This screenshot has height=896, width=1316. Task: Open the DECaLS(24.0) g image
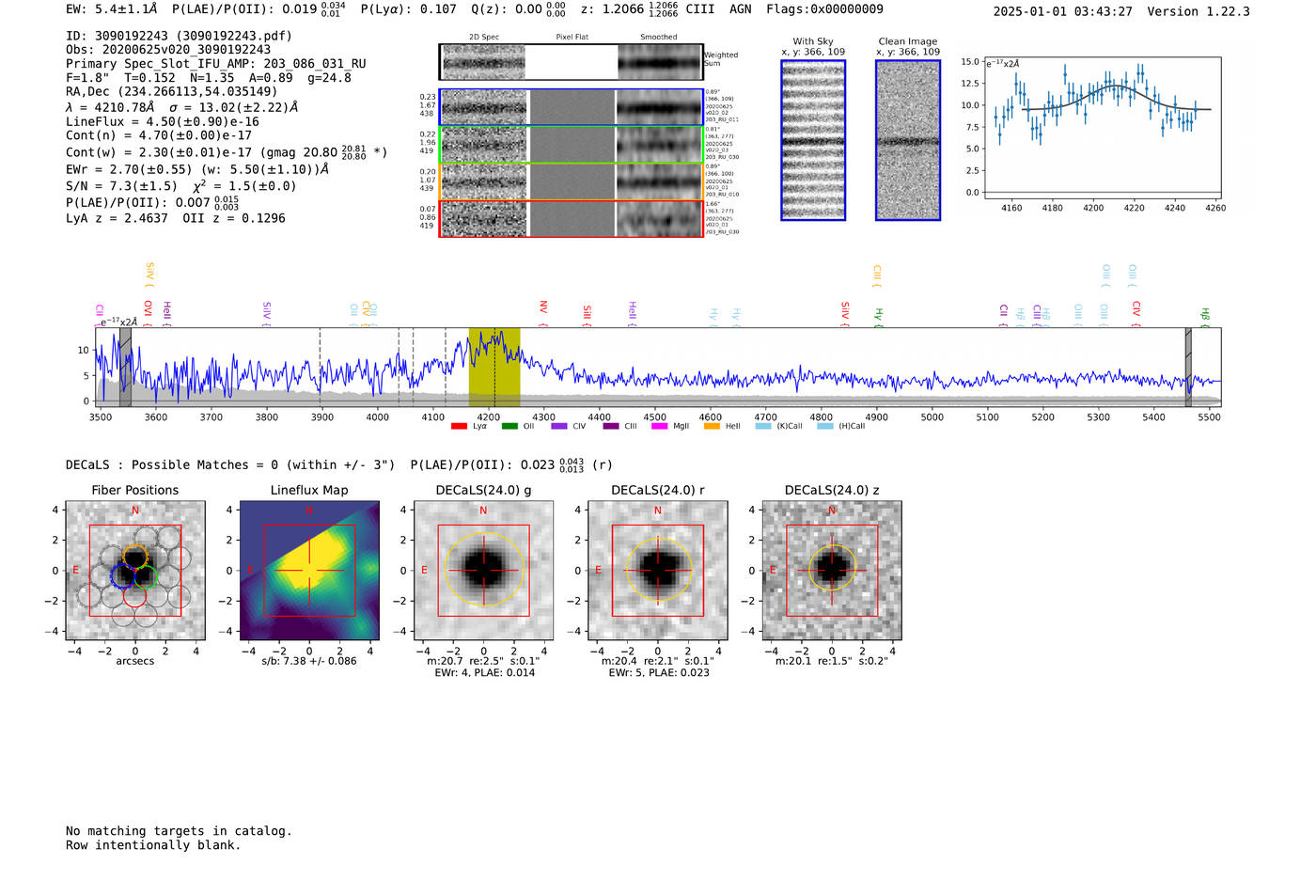click(484, 570)
